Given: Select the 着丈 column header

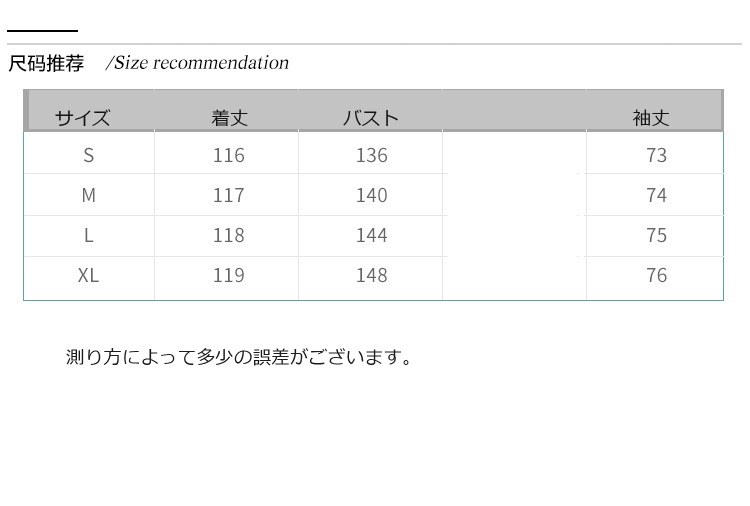Looking at the screenshot, I should pyautogui.click(x=229, y=118).
